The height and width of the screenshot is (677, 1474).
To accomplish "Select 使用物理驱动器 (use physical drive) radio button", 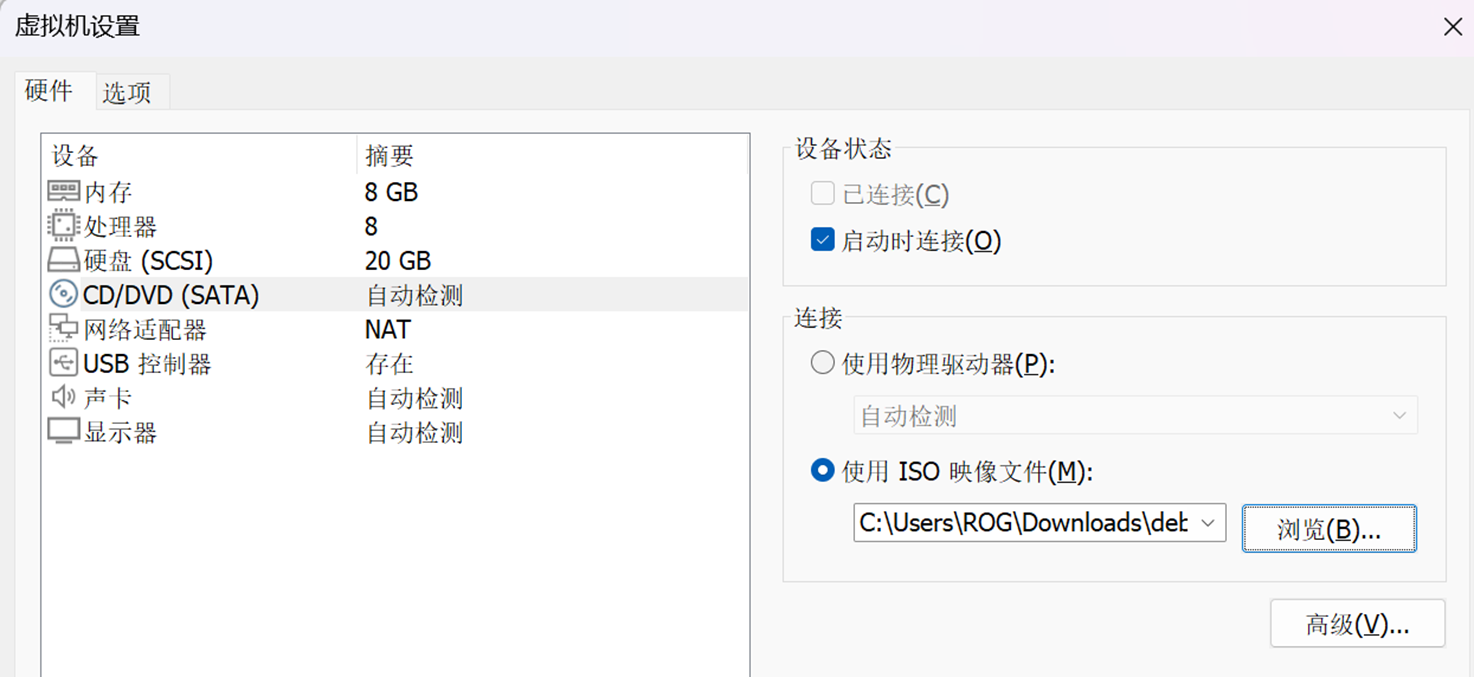I will (822, 363).
